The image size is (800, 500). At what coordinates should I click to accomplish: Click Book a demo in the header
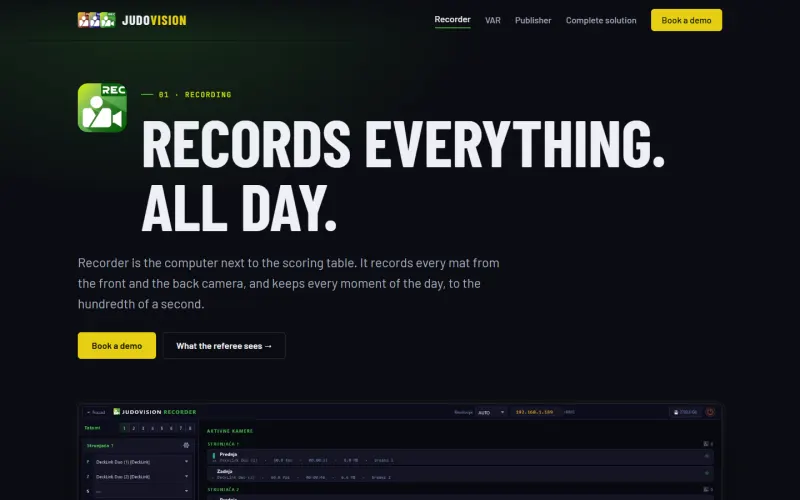click(686, 20)
